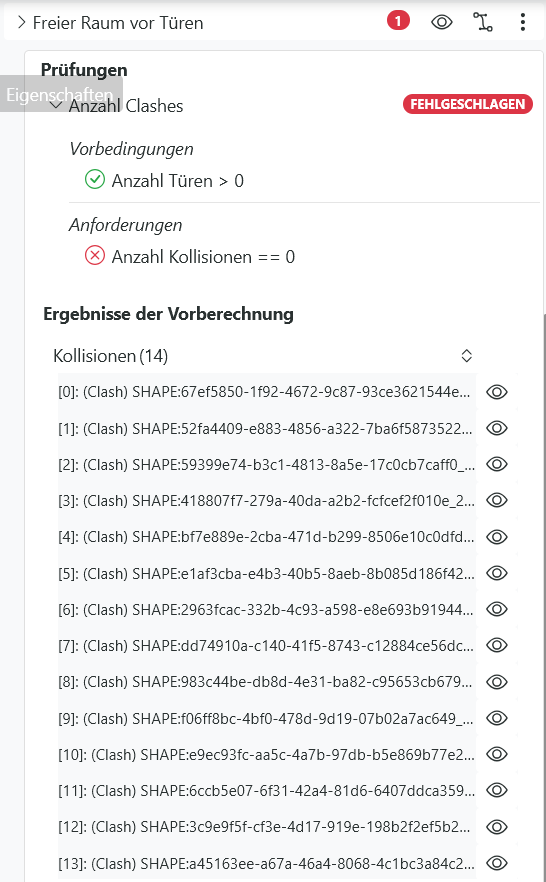
Task: Toggle visibility eye in rule header
Action: (441, 22)
